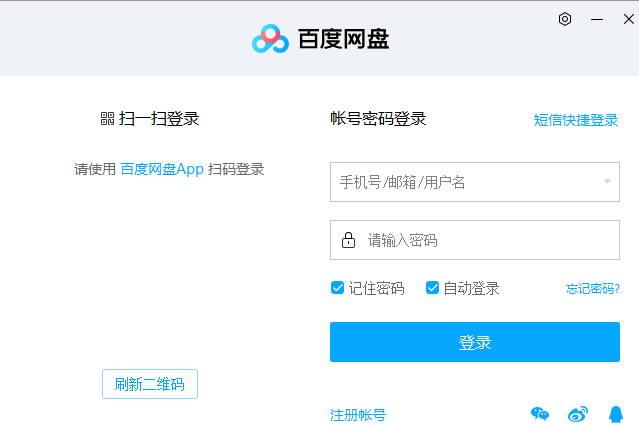
Task: Switch to 短信快捷登录
Action: pos(576,120)
